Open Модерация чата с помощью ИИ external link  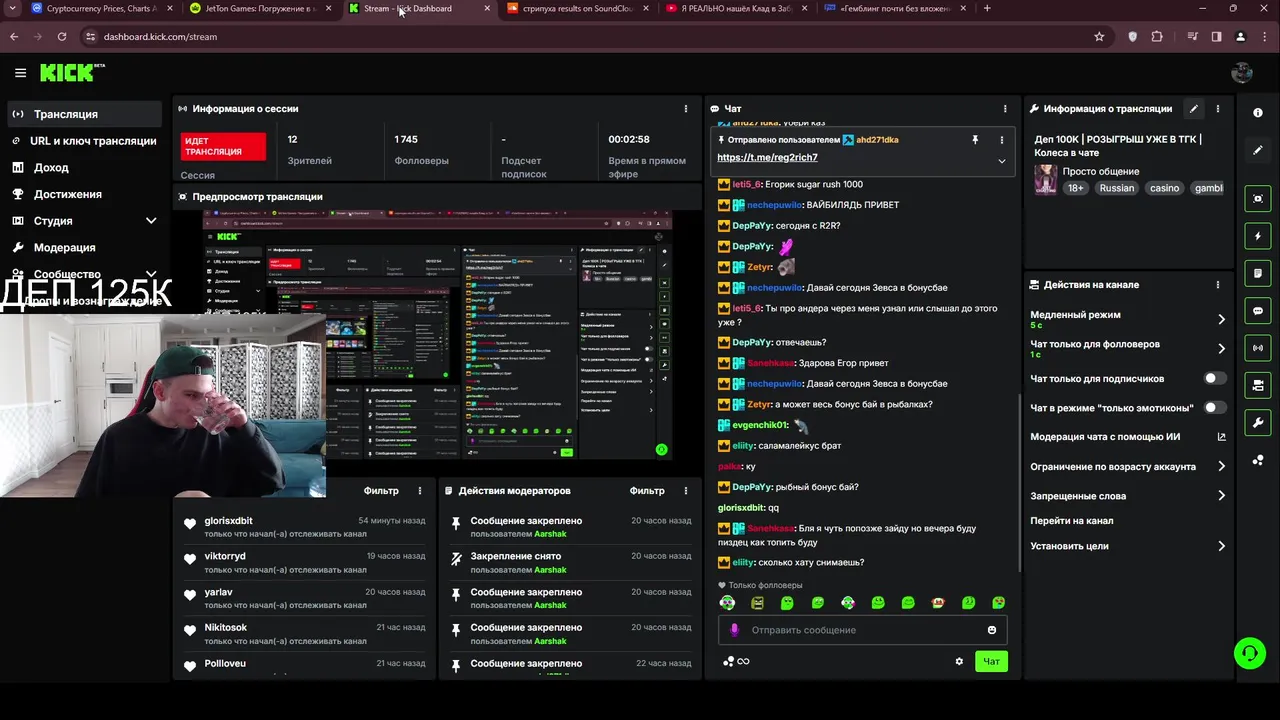[1221, 437]
